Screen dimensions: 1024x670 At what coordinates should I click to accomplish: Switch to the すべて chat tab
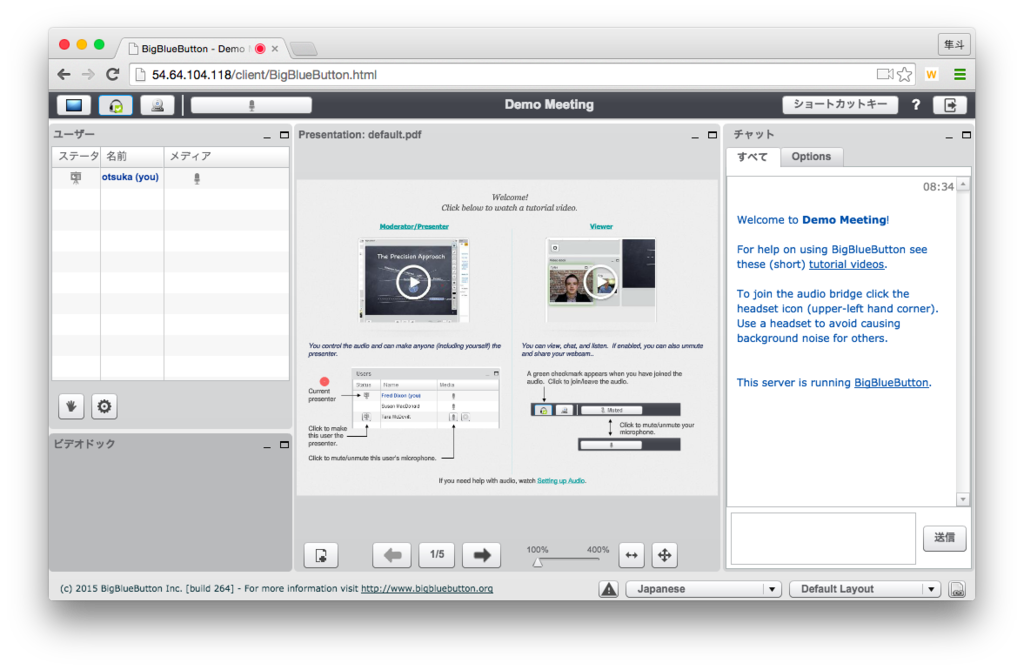pyautogui.click(x=753, y=157)
